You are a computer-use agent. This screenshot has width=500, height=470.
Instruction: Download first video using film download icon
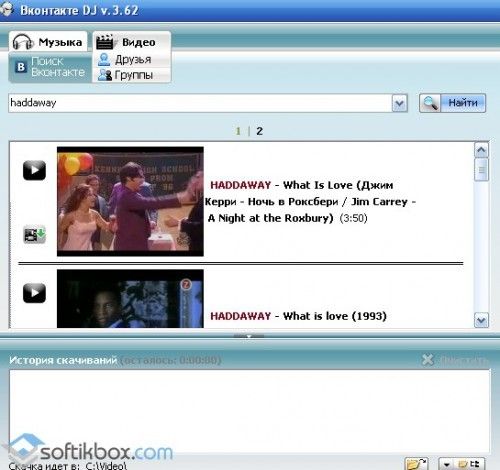pyautogui.click(x=34, y=234)
